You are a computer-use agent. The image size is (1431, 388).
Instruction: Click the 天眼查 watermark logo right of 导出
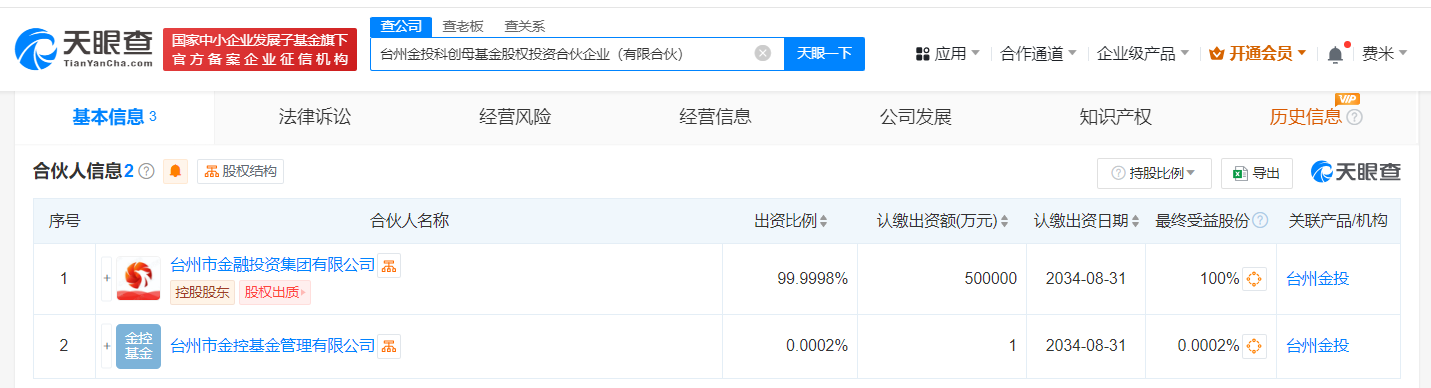click(x=1356, y=172)
